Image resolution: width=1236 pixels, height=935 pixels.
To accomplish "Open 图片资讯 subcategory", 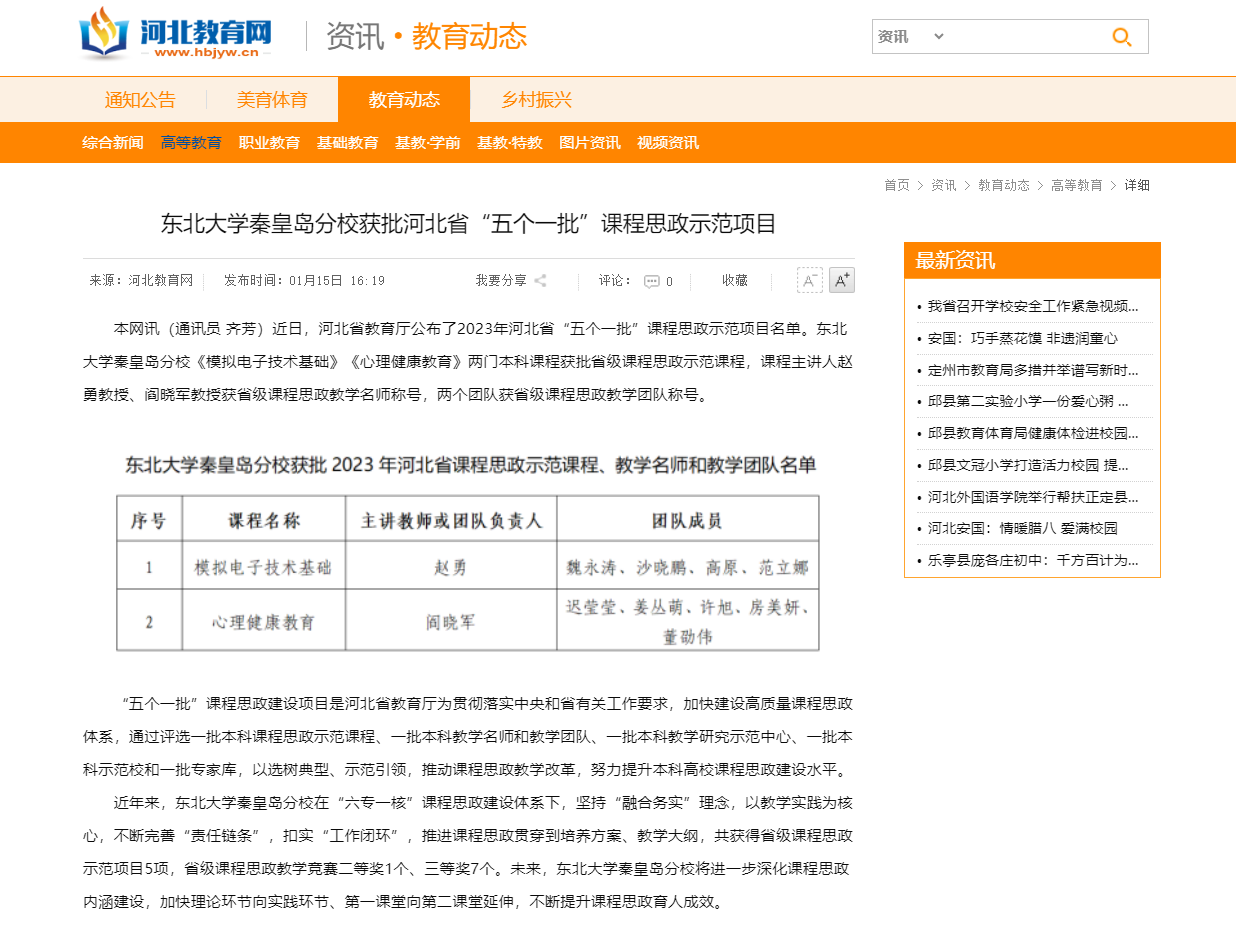I will pos(589,143).
